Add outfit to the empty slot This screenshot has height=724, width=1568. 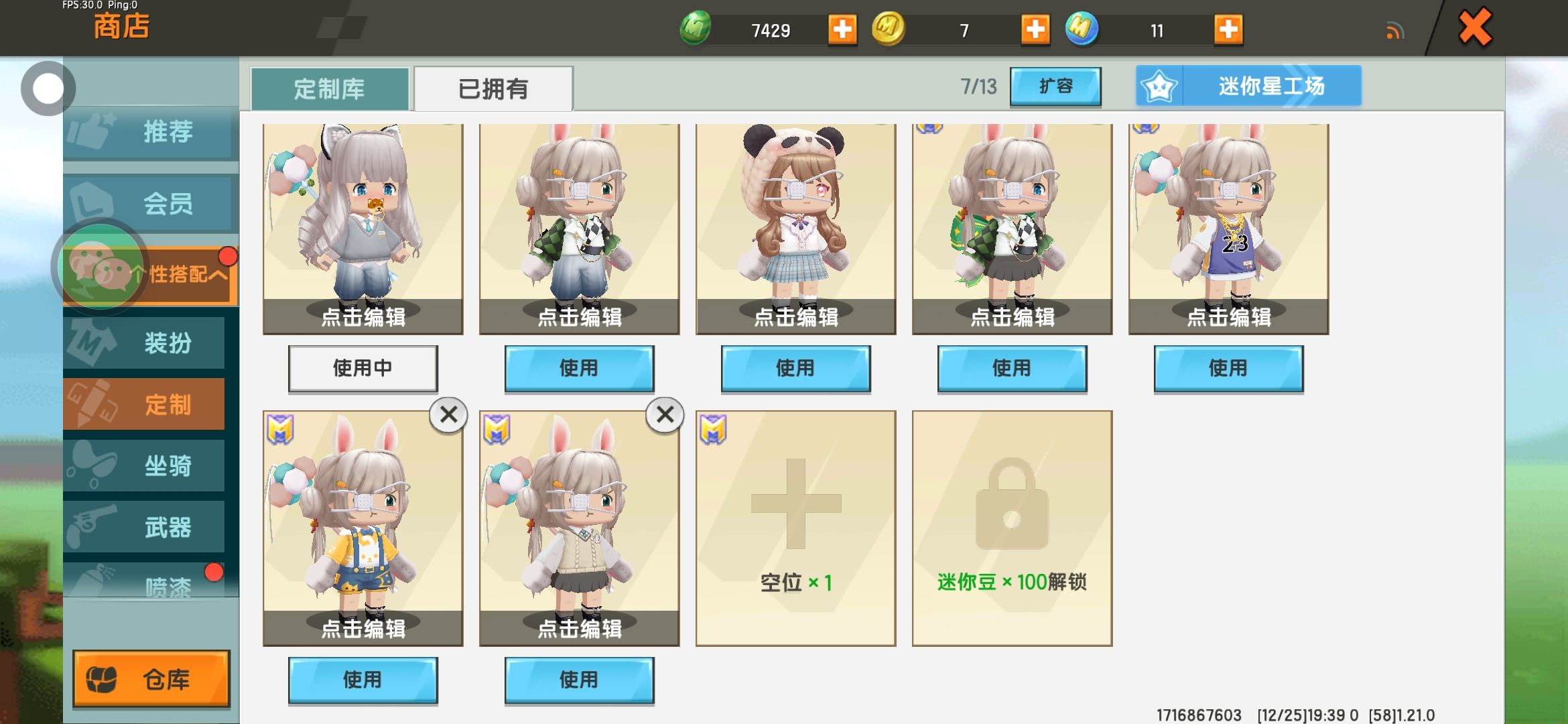[x=796, y=528]
